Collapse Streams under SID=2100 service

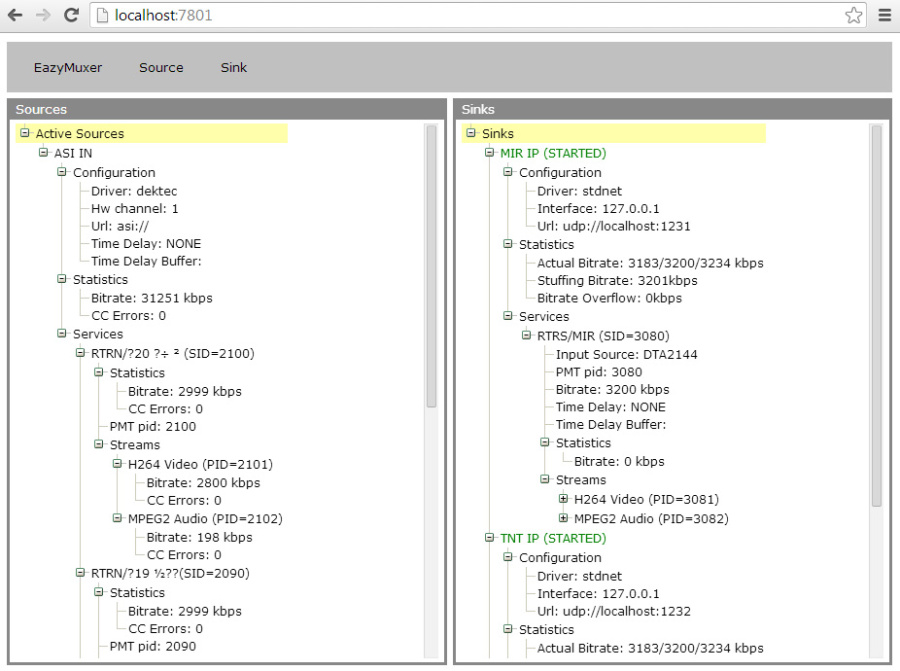coord(99,444)
